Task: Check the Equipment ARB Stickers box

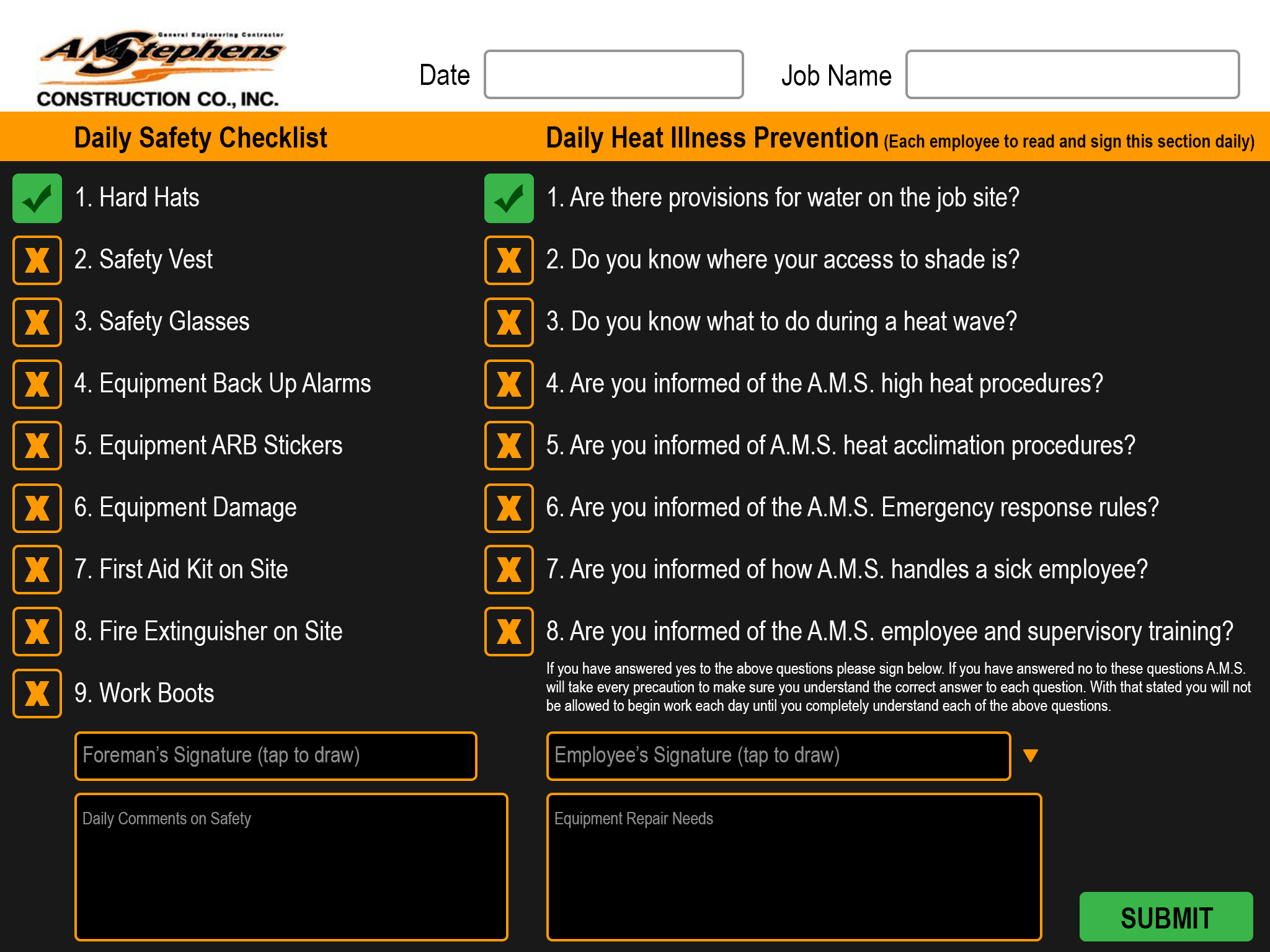Action: [37, 446]
